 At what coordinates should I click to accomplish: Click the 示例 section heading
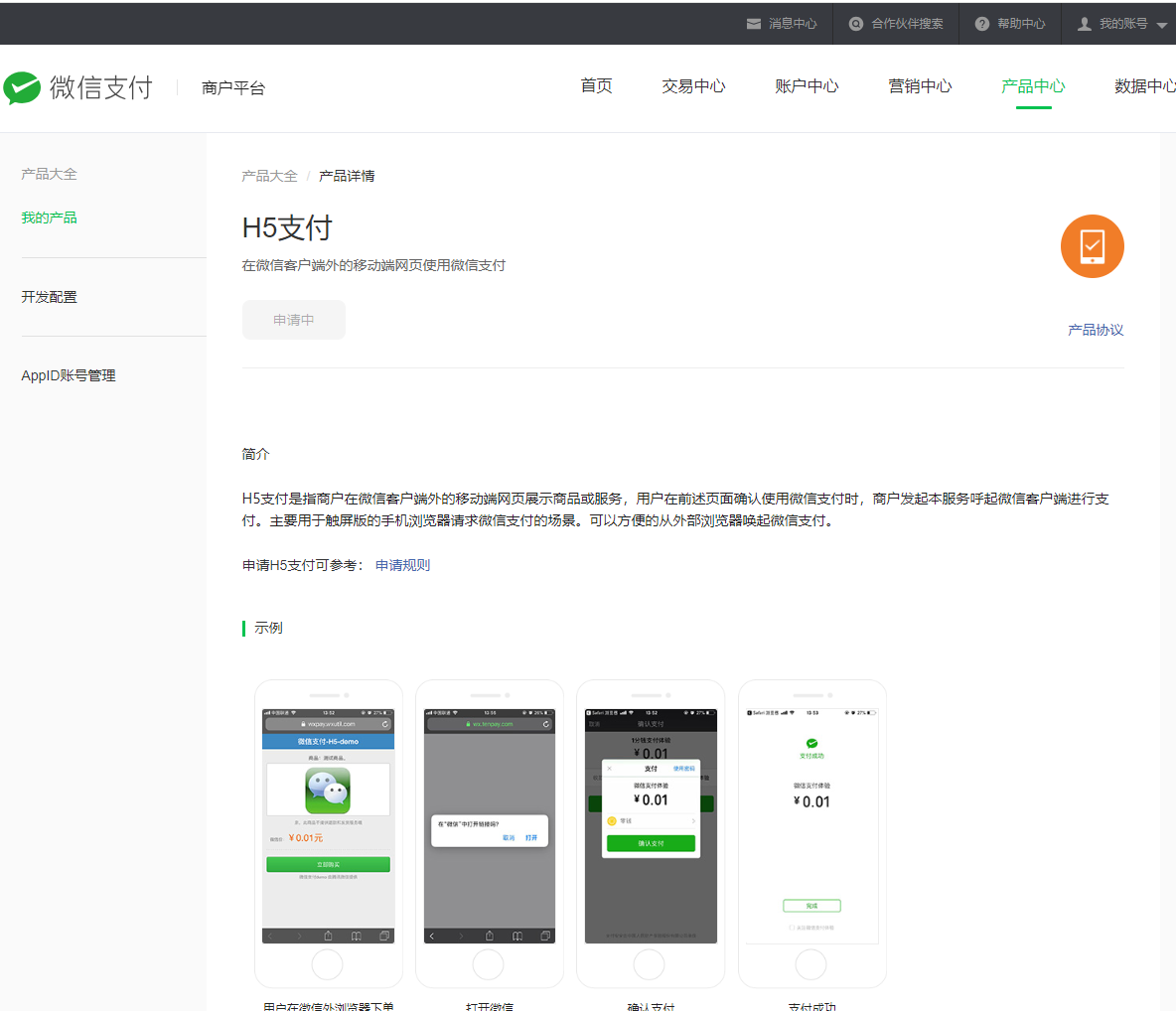click(x=268, y=628)
